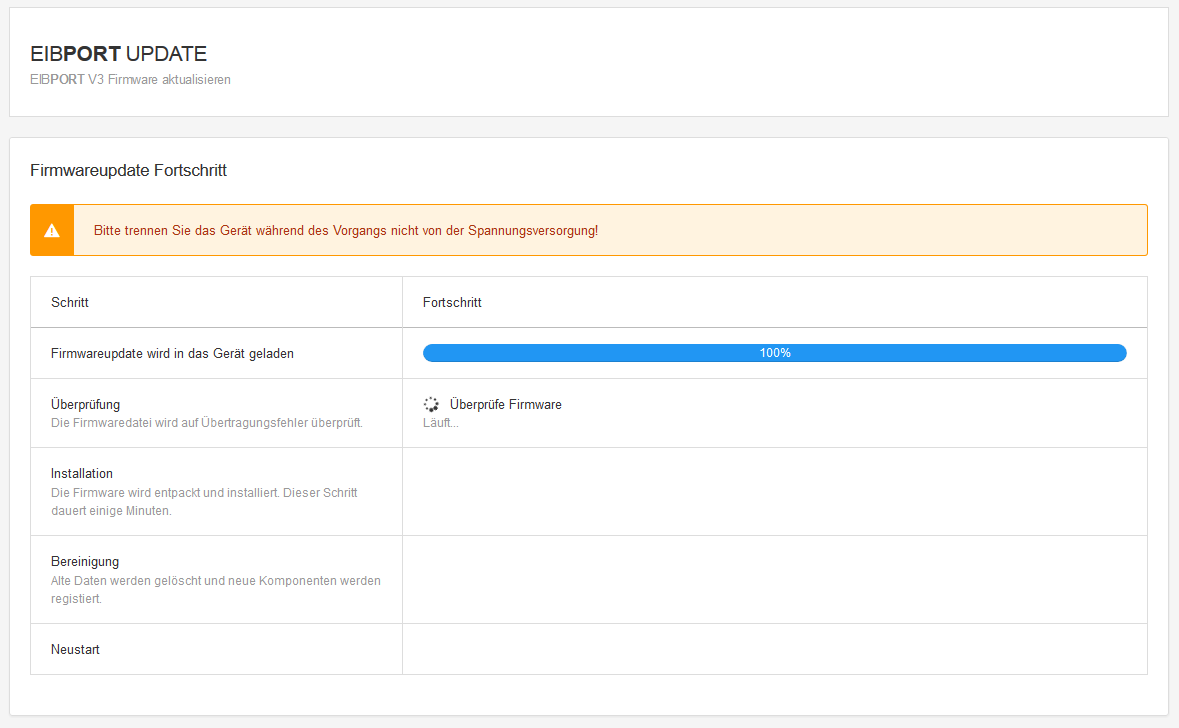Click the 'Installation' step label

click(x=82, y=474)
